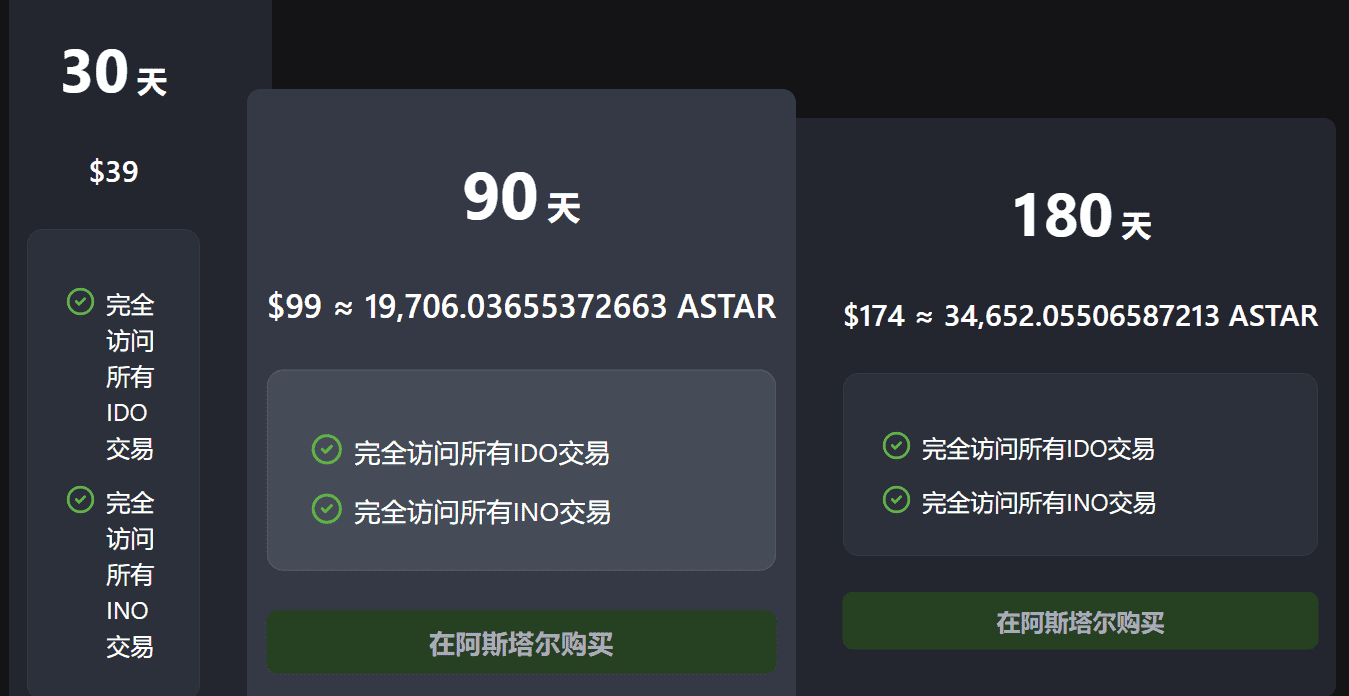Select the 180 天 plan heading
This screenshot has width=1349, height=696.
coord(1081,216)
